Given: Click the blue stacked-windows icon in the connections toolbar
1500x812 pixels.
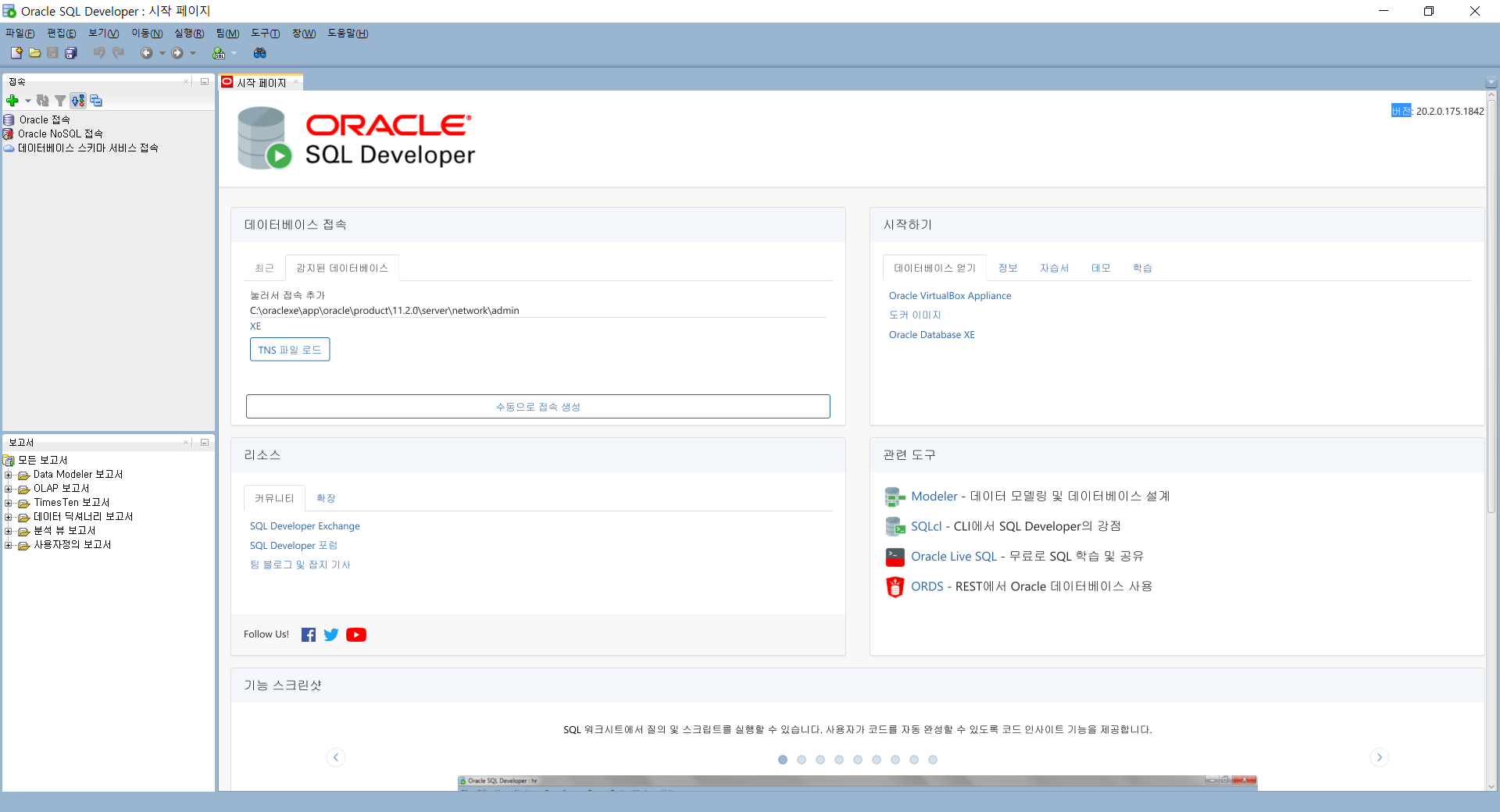Looking at the screenshot, I should click(96, 101).
